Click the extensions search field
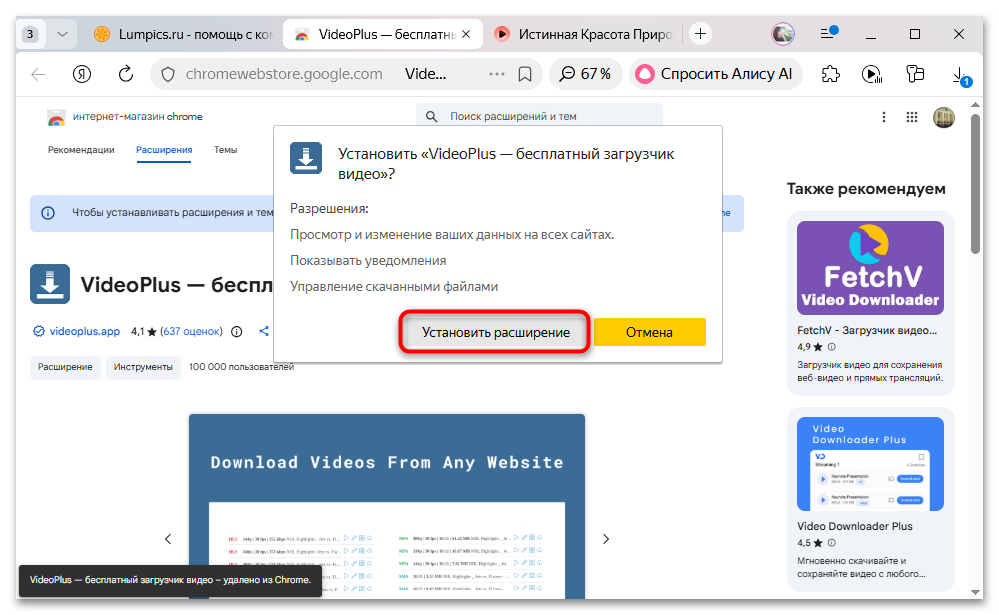 [x=540, y=117]
